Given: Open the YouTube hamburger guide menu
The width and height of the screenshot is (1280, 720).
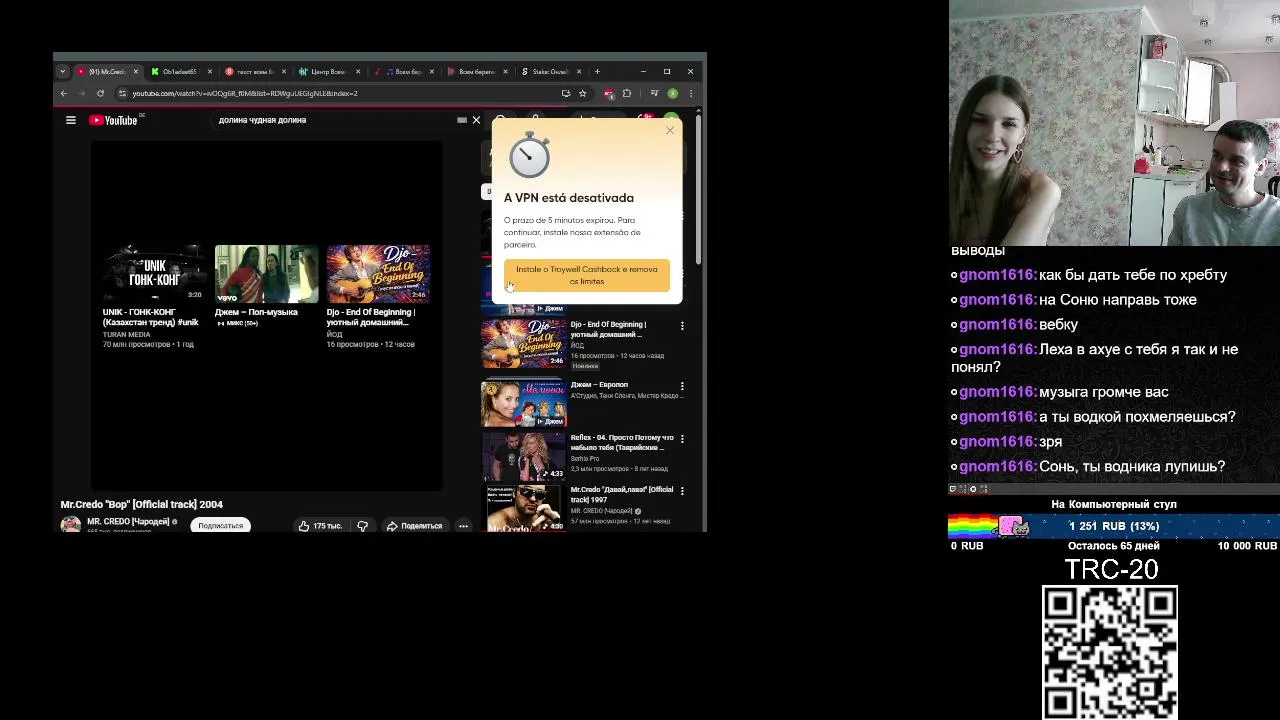Looking at the screenshot, I should [x=71, y=120].
